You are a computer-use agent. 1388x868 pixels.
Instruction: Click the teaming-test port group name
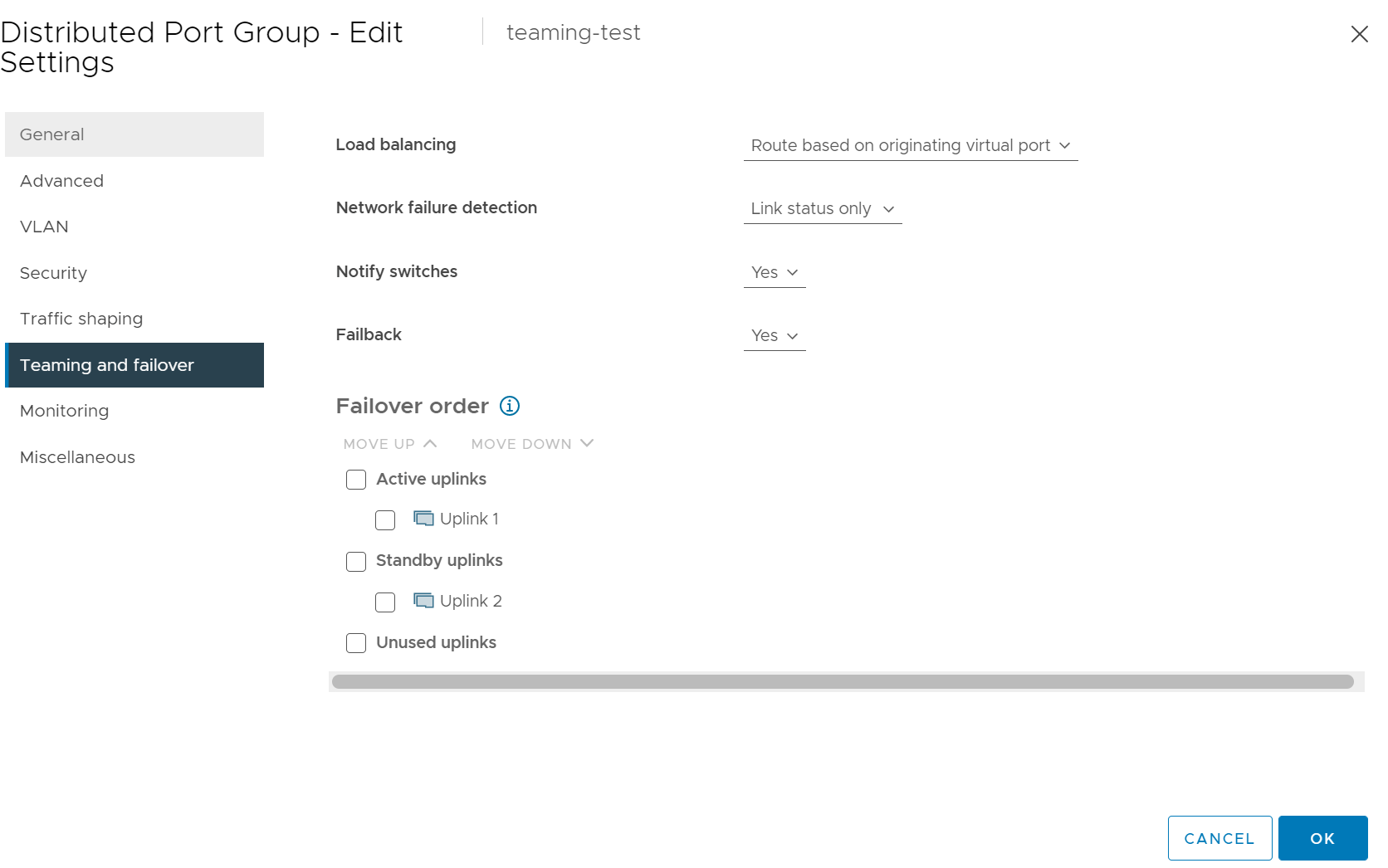click(573, 32)
